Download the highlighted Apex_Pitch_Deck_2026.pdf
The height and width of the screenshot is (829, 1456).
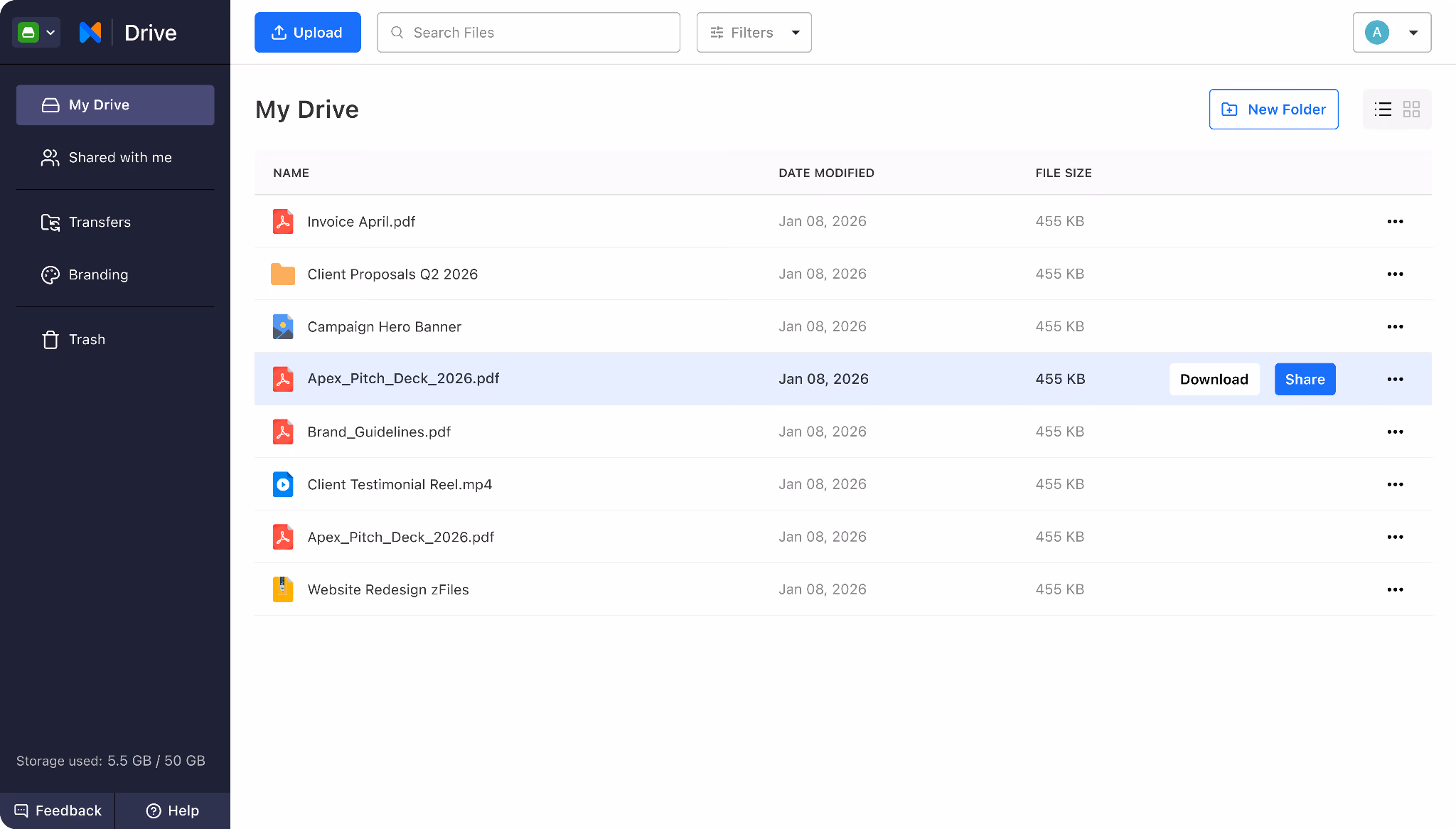(x=1214, y=380)
